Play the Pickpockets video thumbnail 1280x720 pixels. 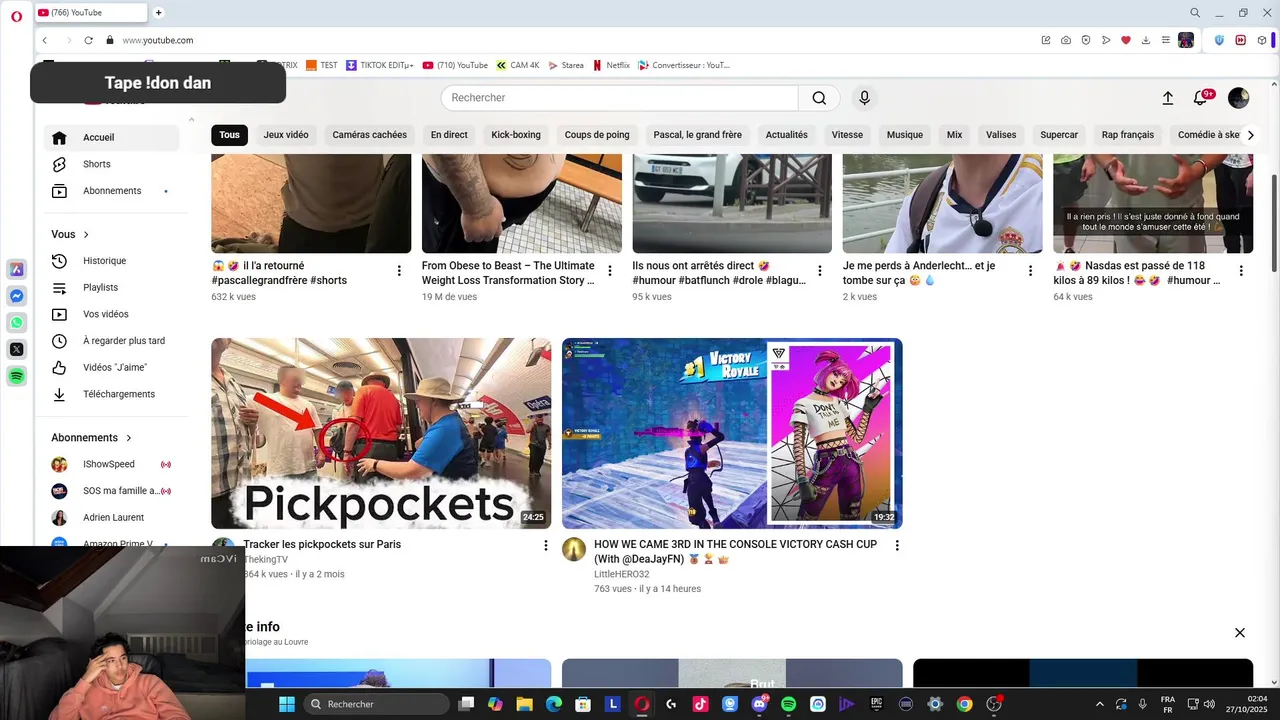pyautogui.click(x=381, y=433)
